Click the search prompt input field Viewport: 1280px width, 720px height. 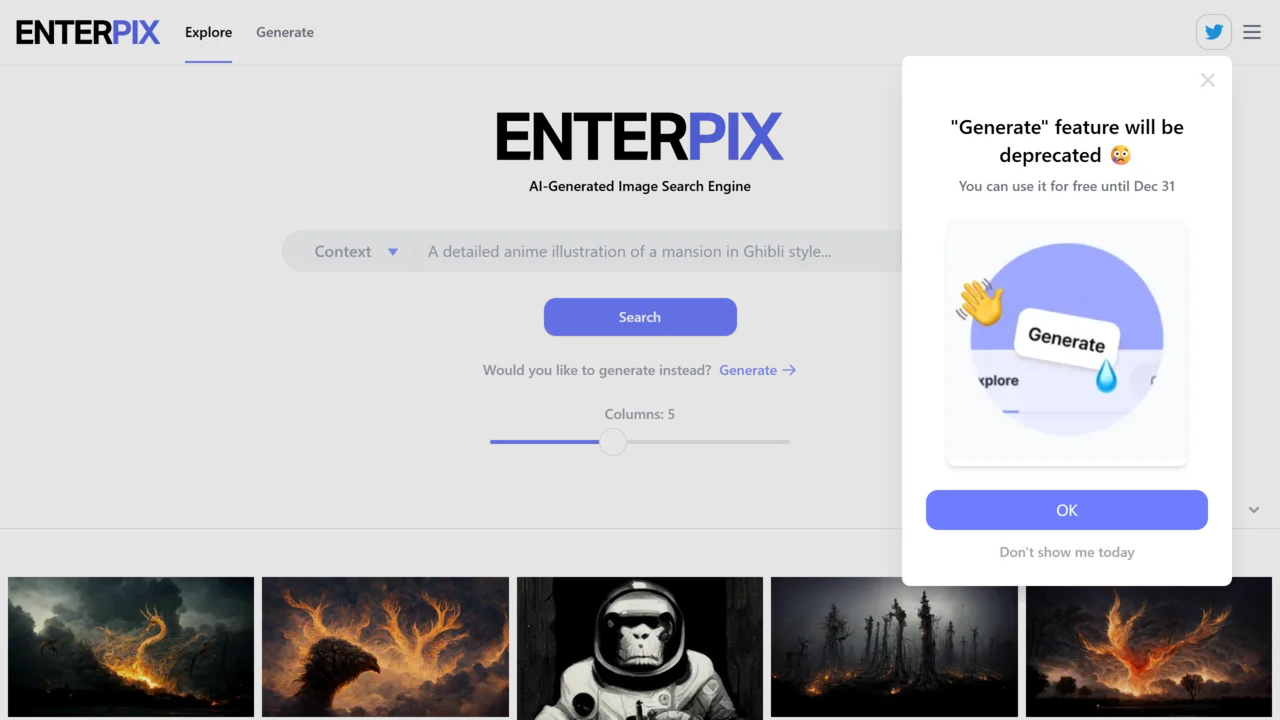[x=660, y=252]
